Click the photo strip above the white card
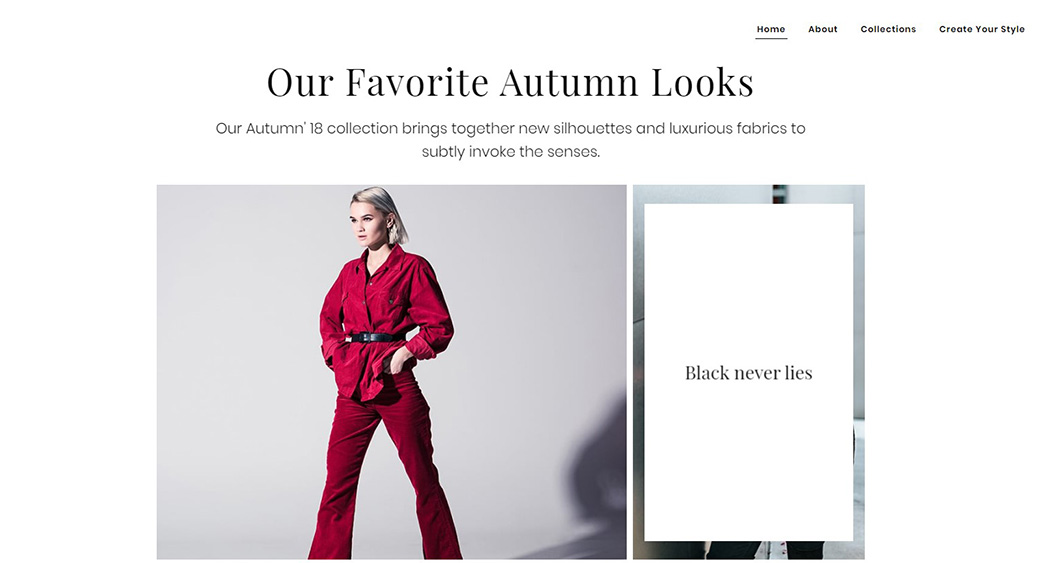1040x563 pixels. coord(748,194)
